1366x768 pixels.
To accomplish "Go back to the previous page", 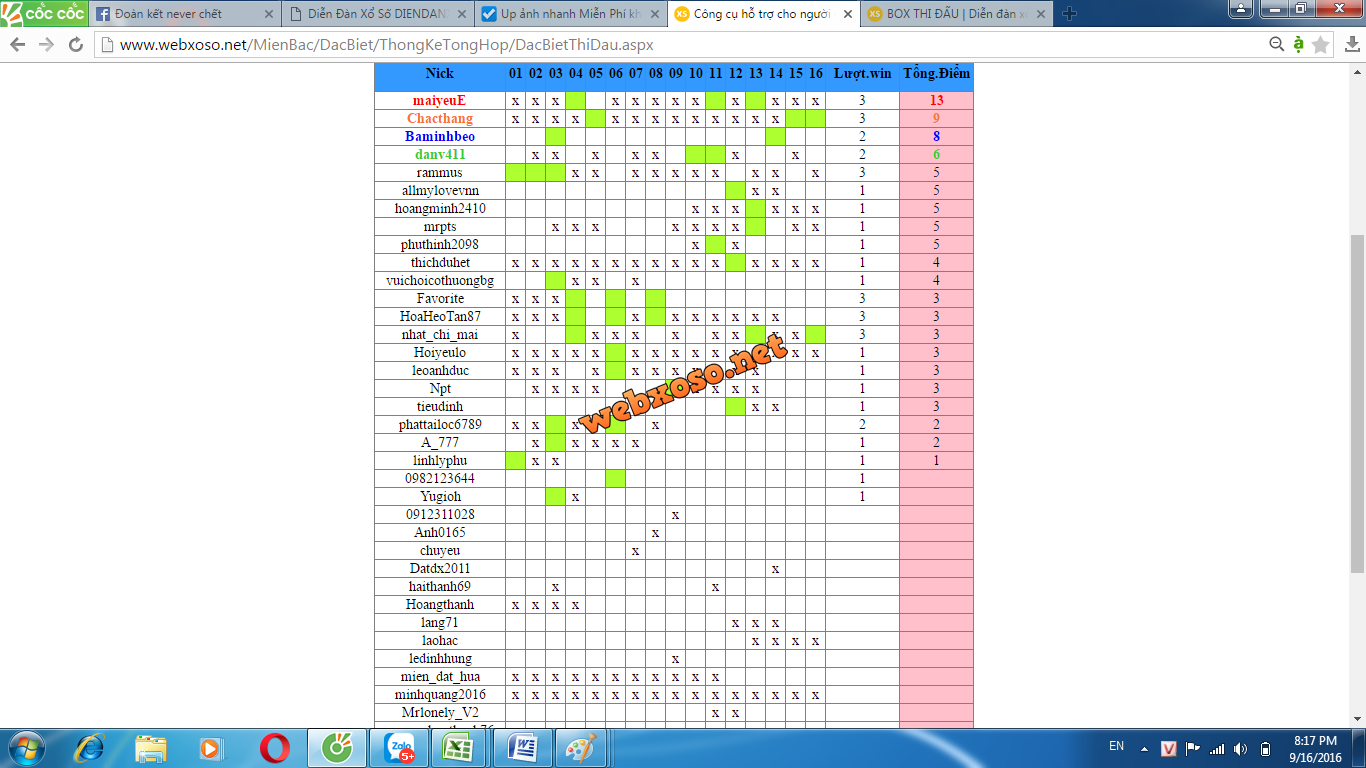I will [18, 45].
